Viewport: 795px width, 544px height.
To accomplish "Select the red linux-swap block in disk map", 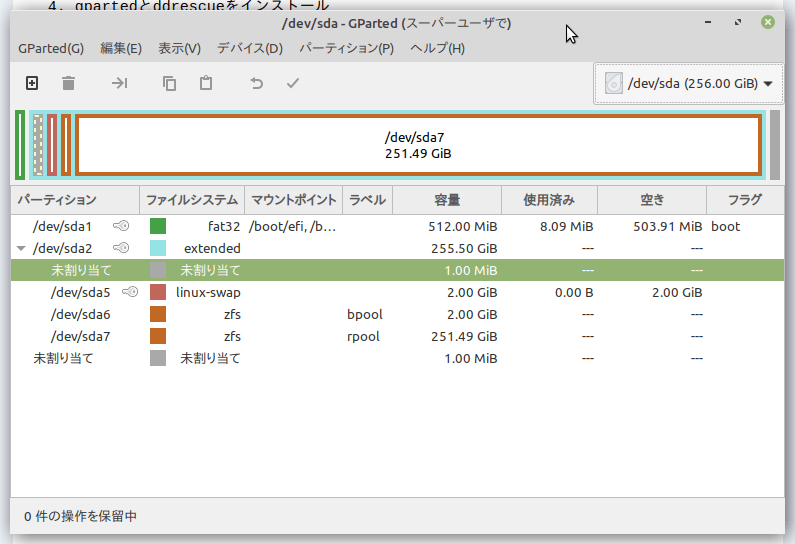I will coord(52,145).
